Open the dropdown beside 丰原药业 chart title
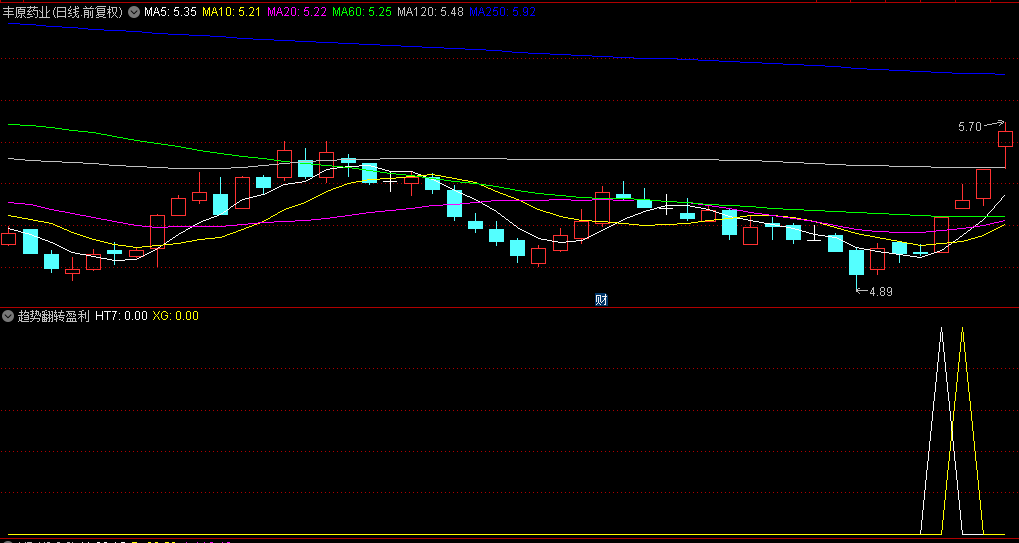The width and height of the screenshot is (1019, 543). pyautogui.click(x=134, y=12)
